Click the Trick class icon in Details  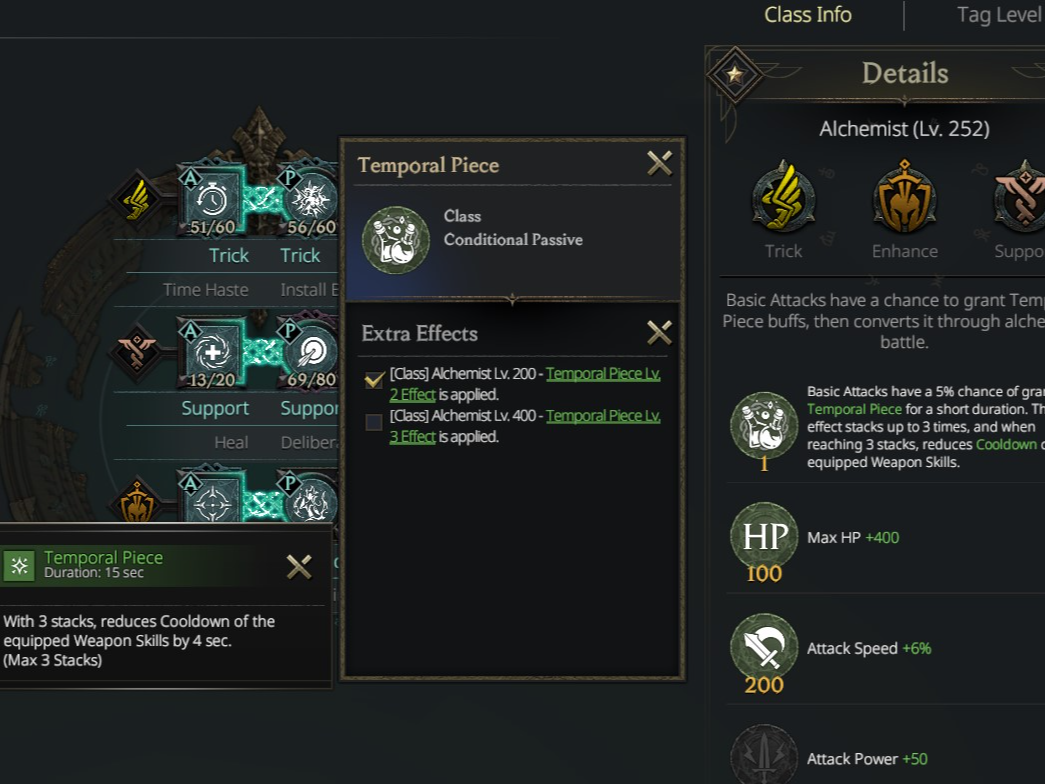tap(783, 199)
